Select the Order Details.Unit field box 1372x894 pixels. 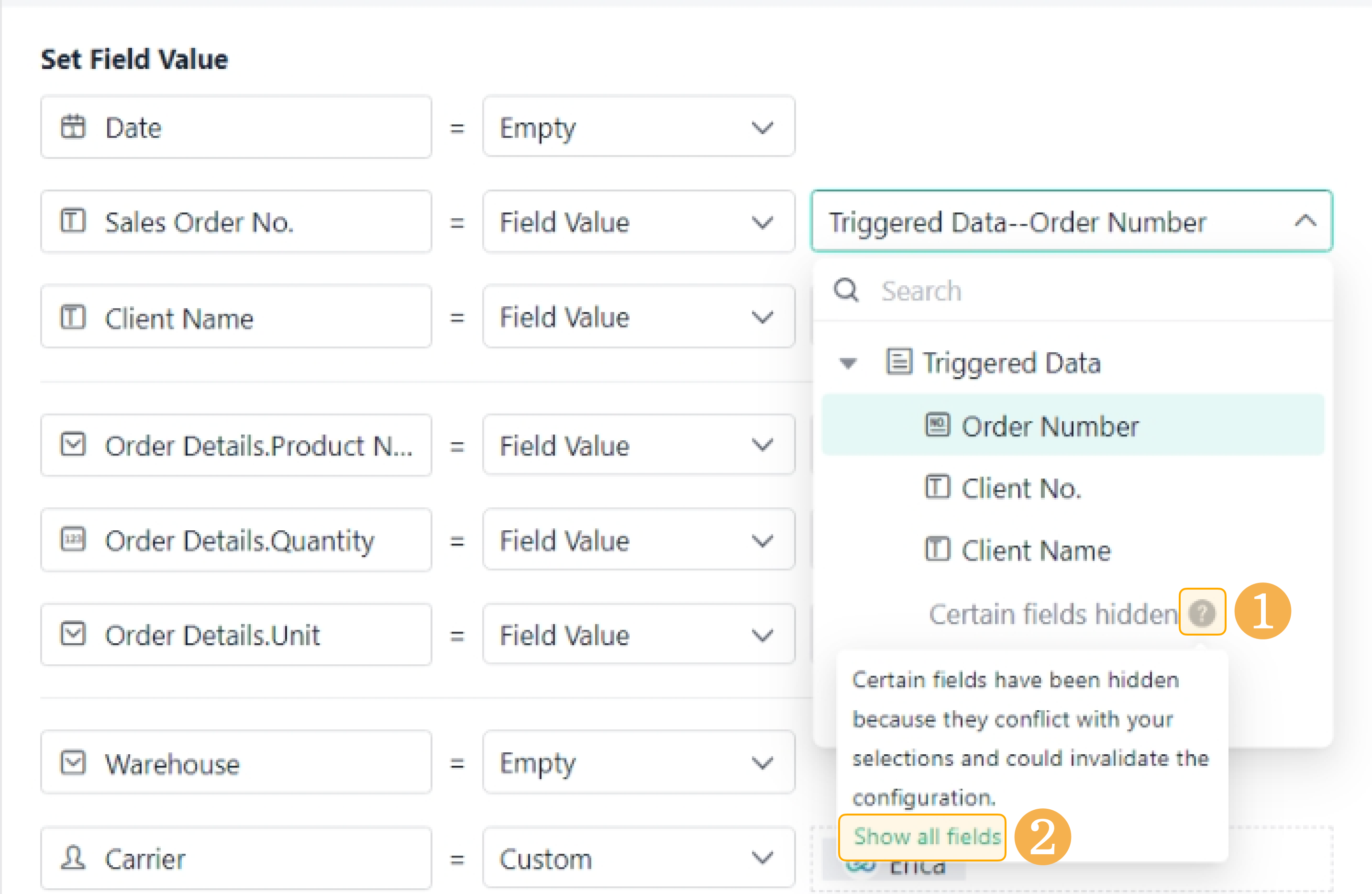[236, 635]
